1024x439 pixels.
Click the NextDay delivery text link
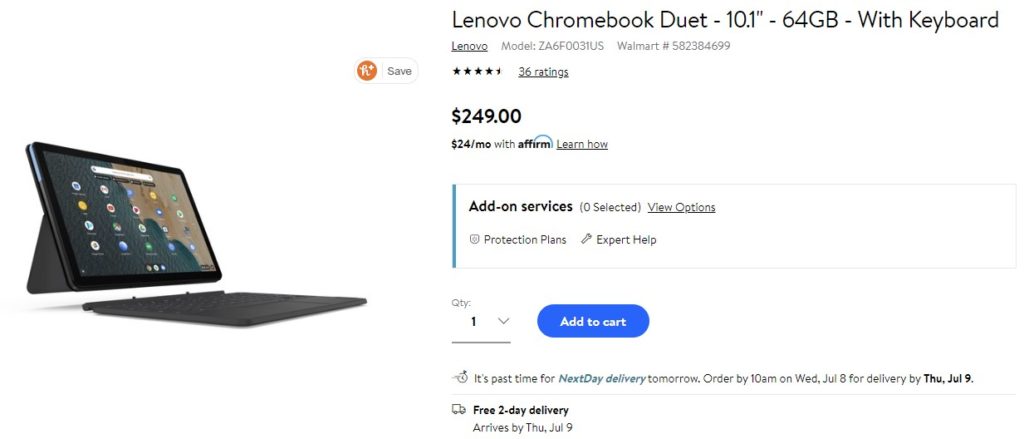point(601,378)
